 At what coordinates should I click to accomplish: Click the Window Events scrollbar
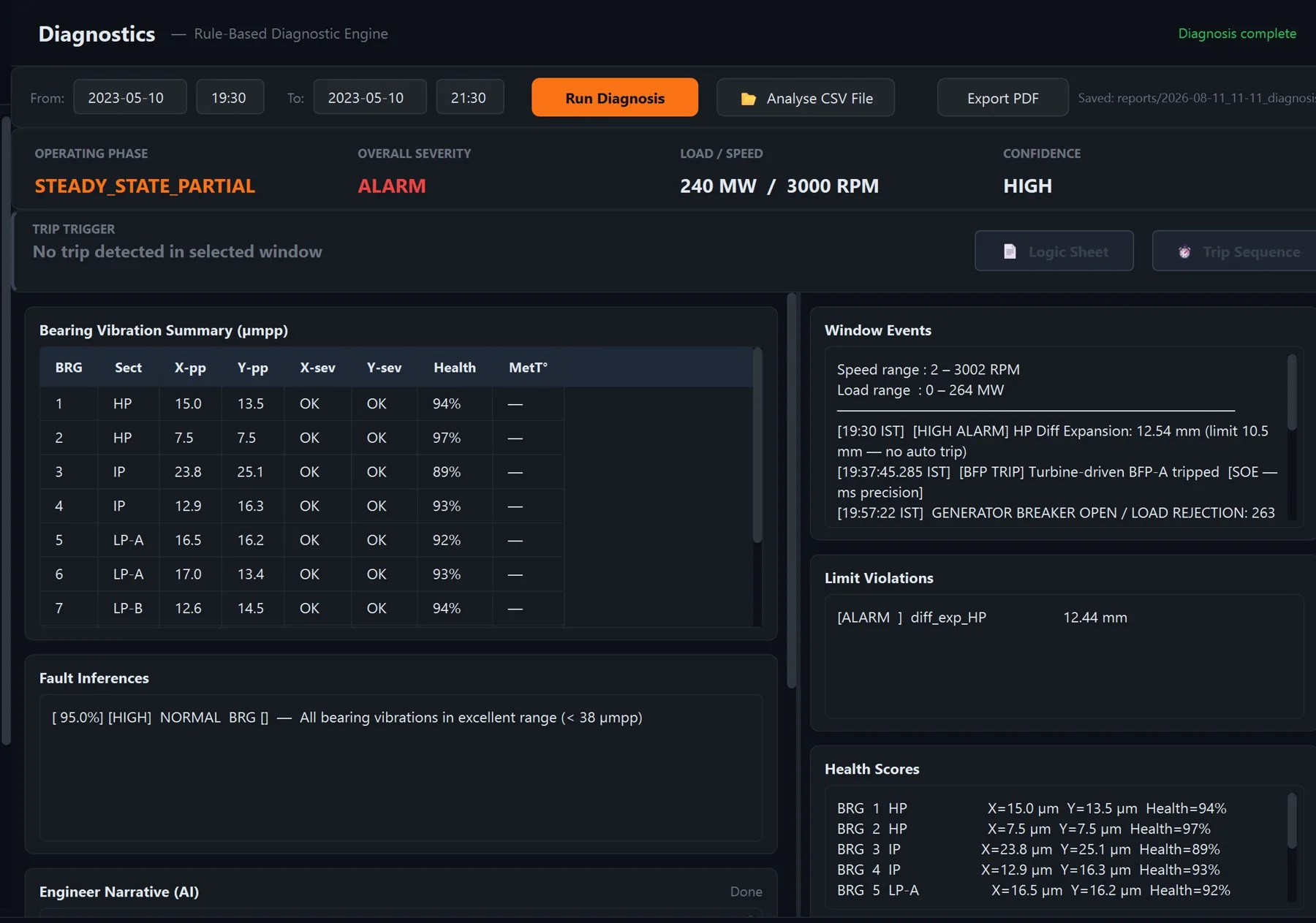[1292, 392]
